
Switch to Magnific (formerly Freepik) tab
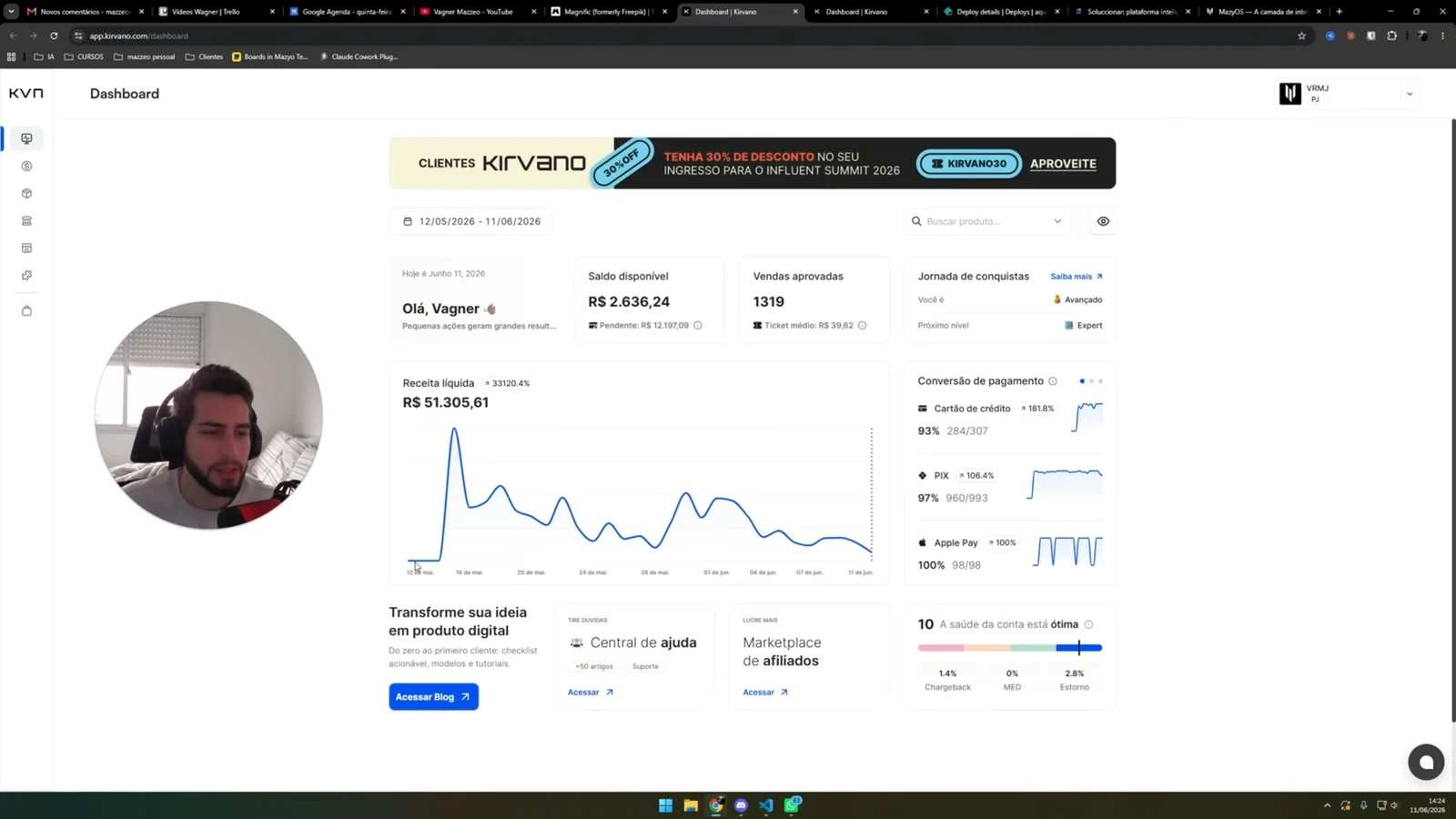point(609,12)
